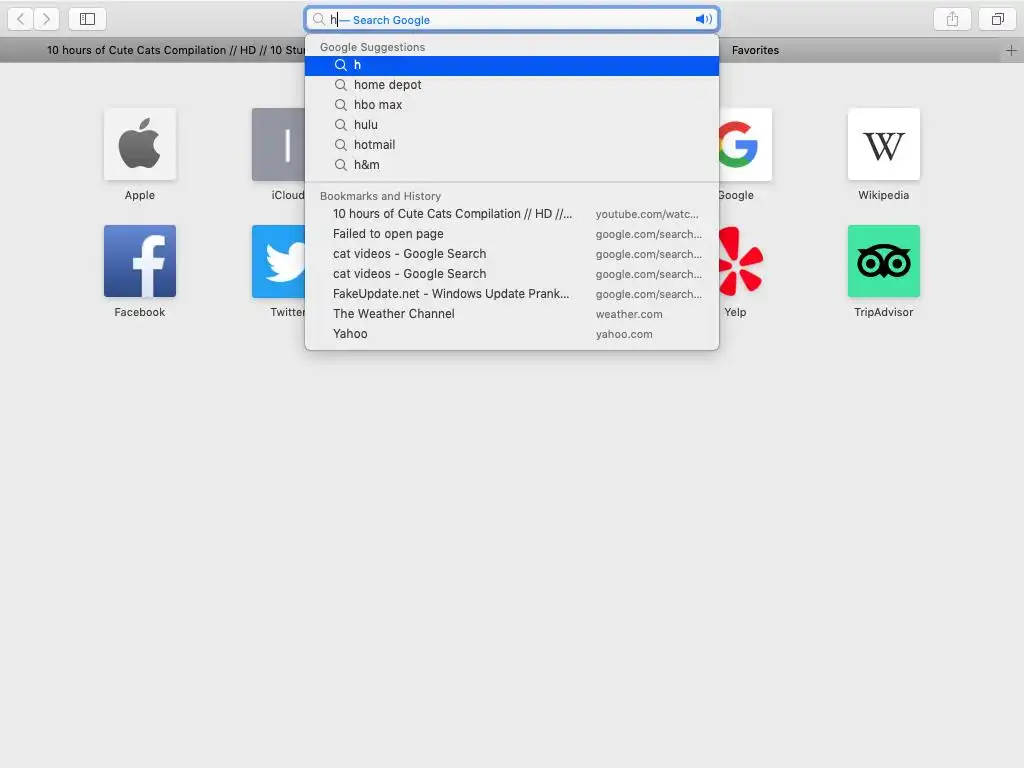
Task: Click the 'Yelp' label under favorites
Action: point(735,312)
